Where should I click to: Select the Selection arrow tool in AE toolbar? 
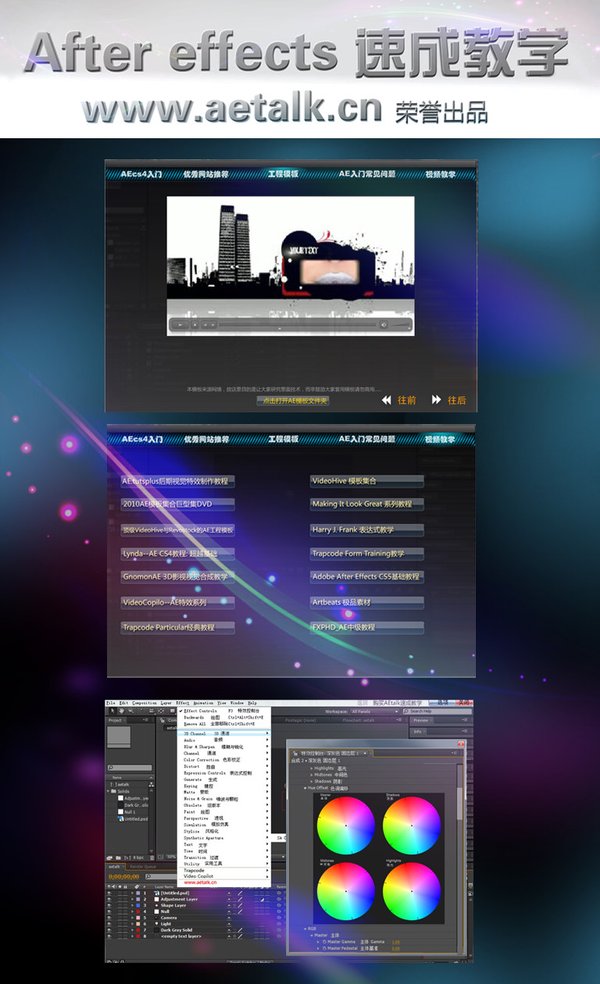pos(112,711)
